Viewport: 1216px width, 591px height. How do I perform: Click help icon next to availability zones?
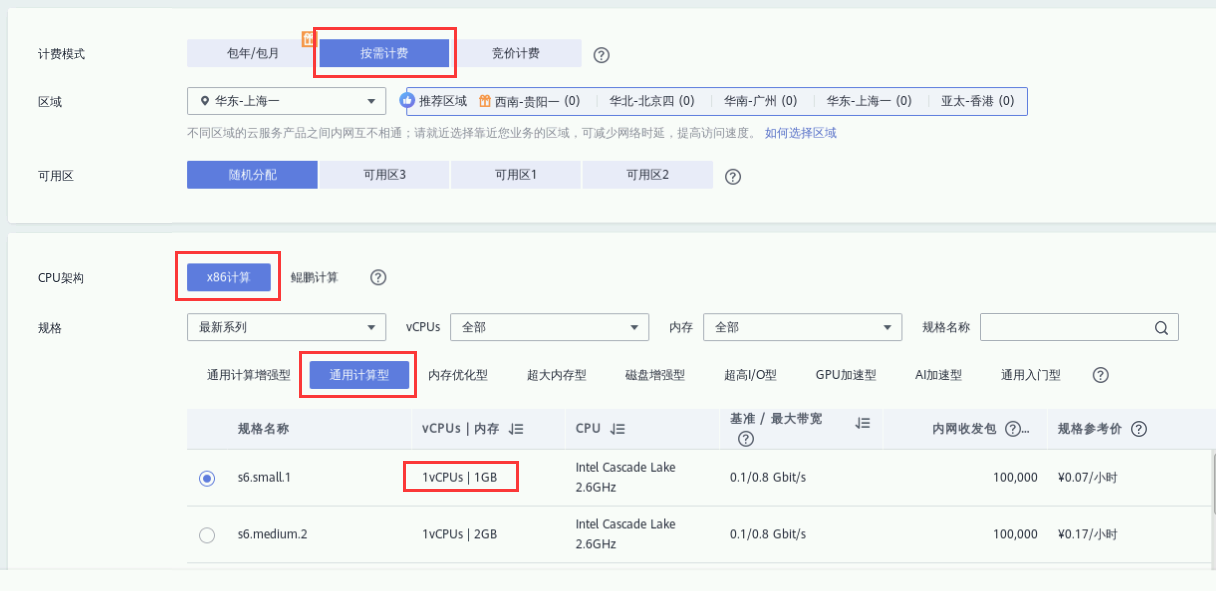pyautogui.click(x=732, y=176)
